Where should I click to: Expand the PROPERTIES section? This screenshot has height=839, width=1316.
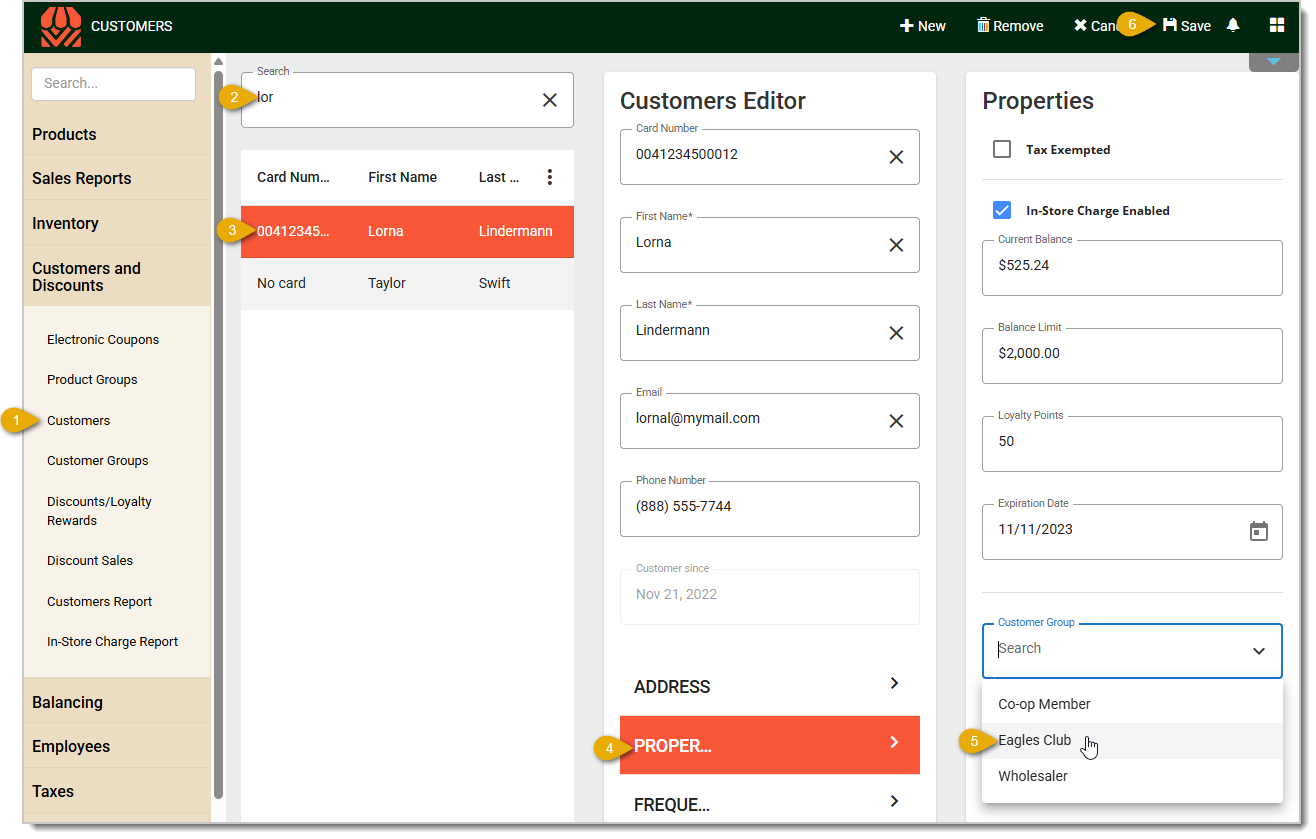coord(770,745)
